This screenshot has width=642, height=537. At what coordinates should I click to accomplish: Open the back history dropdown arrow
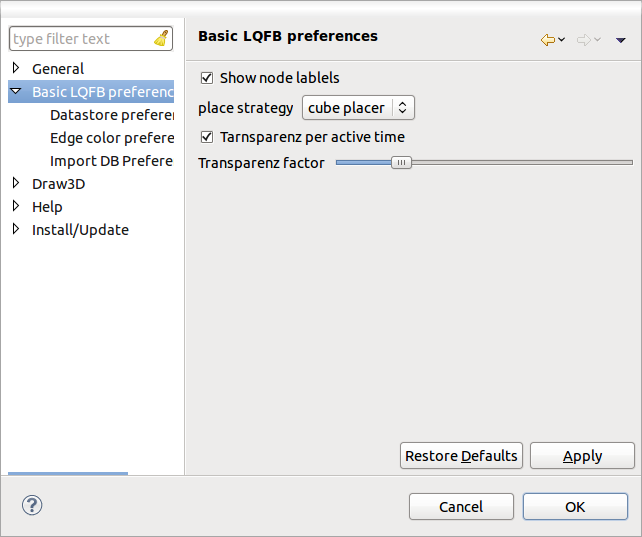[x=562, y=40]
